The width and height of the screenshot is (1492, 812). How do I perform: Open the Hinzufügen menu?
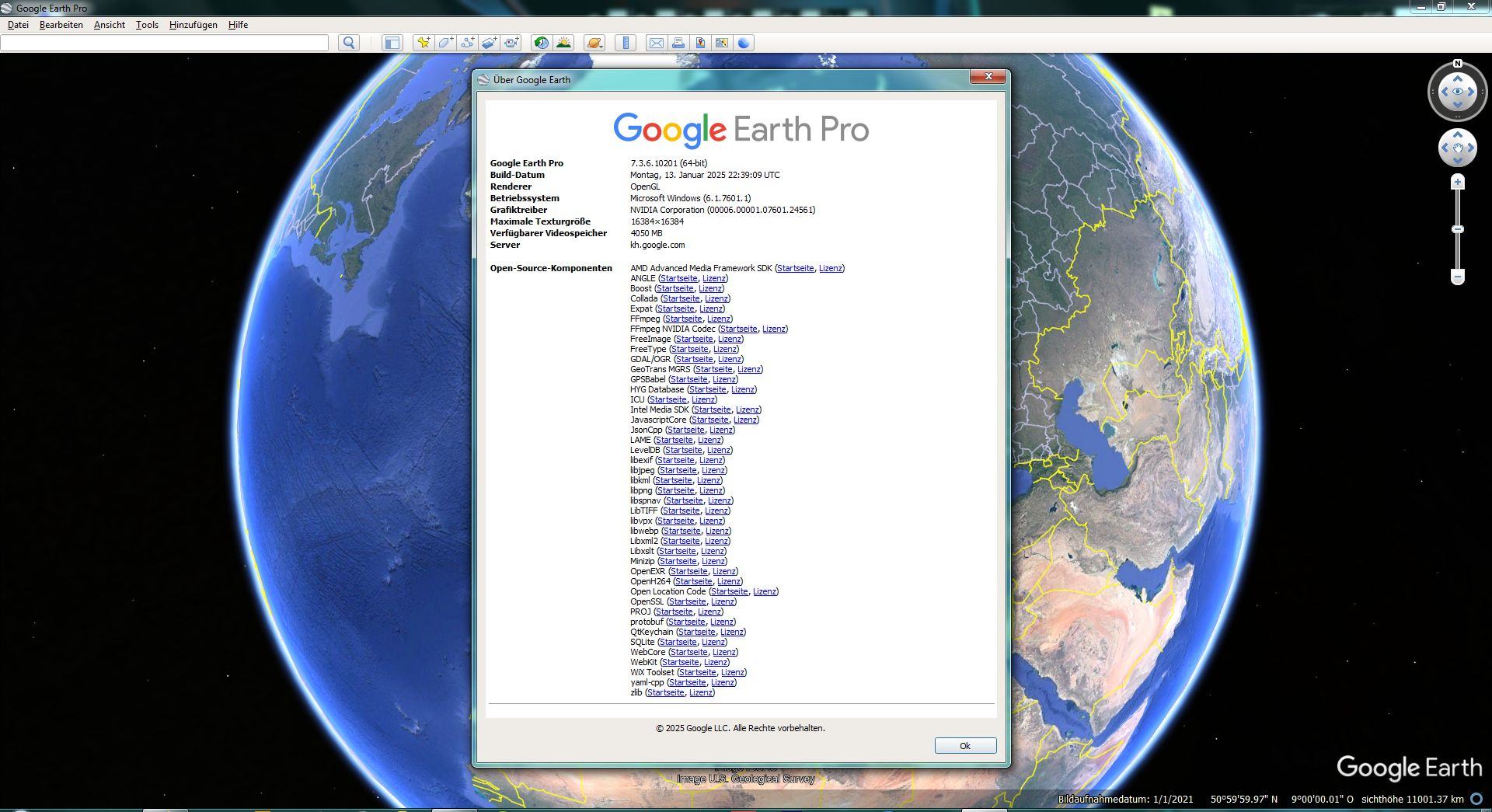[193, 25]
